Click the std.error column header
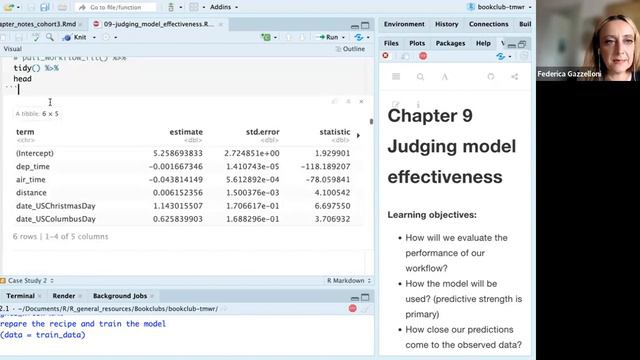Viewport: 640px width, 360px height. click(x=262, y=132)
